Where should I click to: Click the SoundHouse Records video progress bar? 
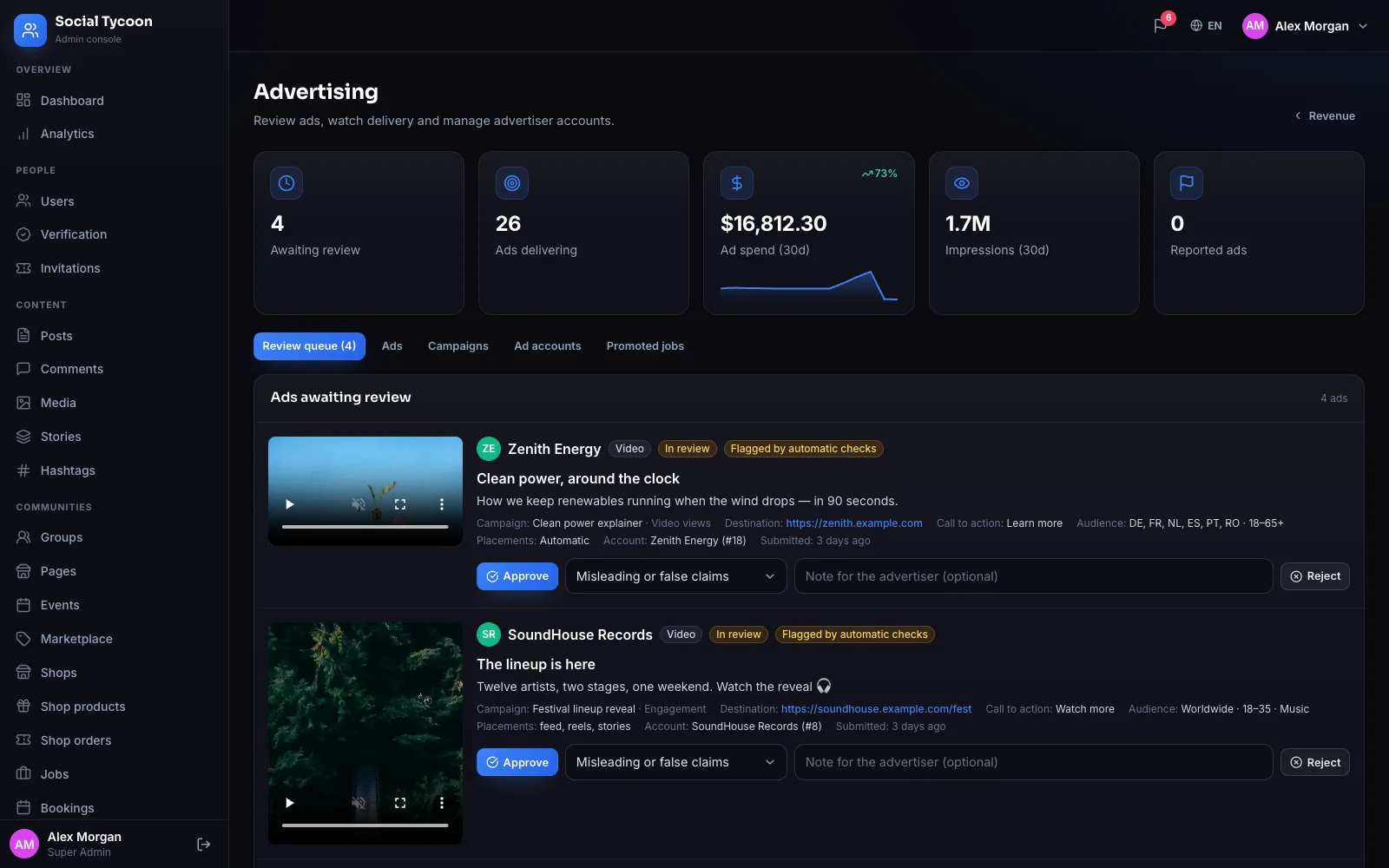(x=365, y=825)
